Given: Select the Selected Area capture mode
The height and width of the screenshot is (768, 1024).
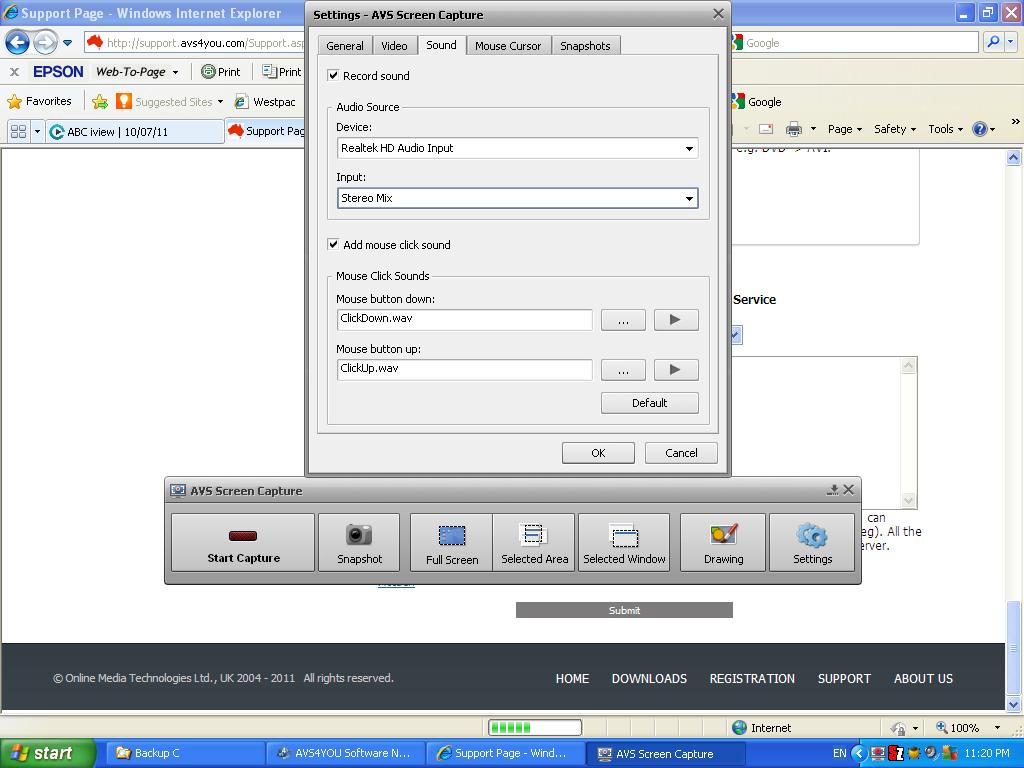Looking at the screenshot, I should pyautogui.click(x=534, y=543).
